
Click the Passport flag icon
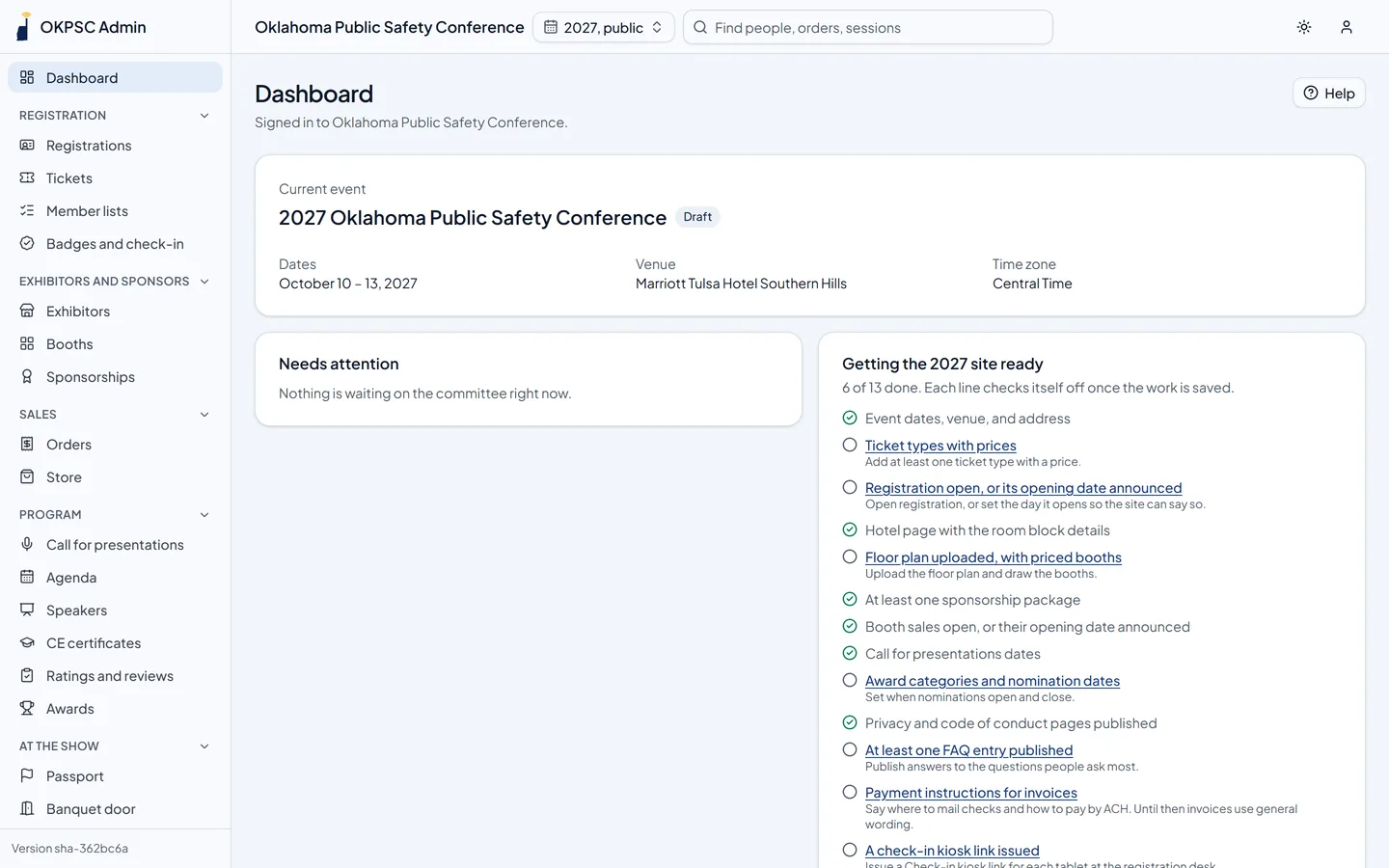(27, 775)
